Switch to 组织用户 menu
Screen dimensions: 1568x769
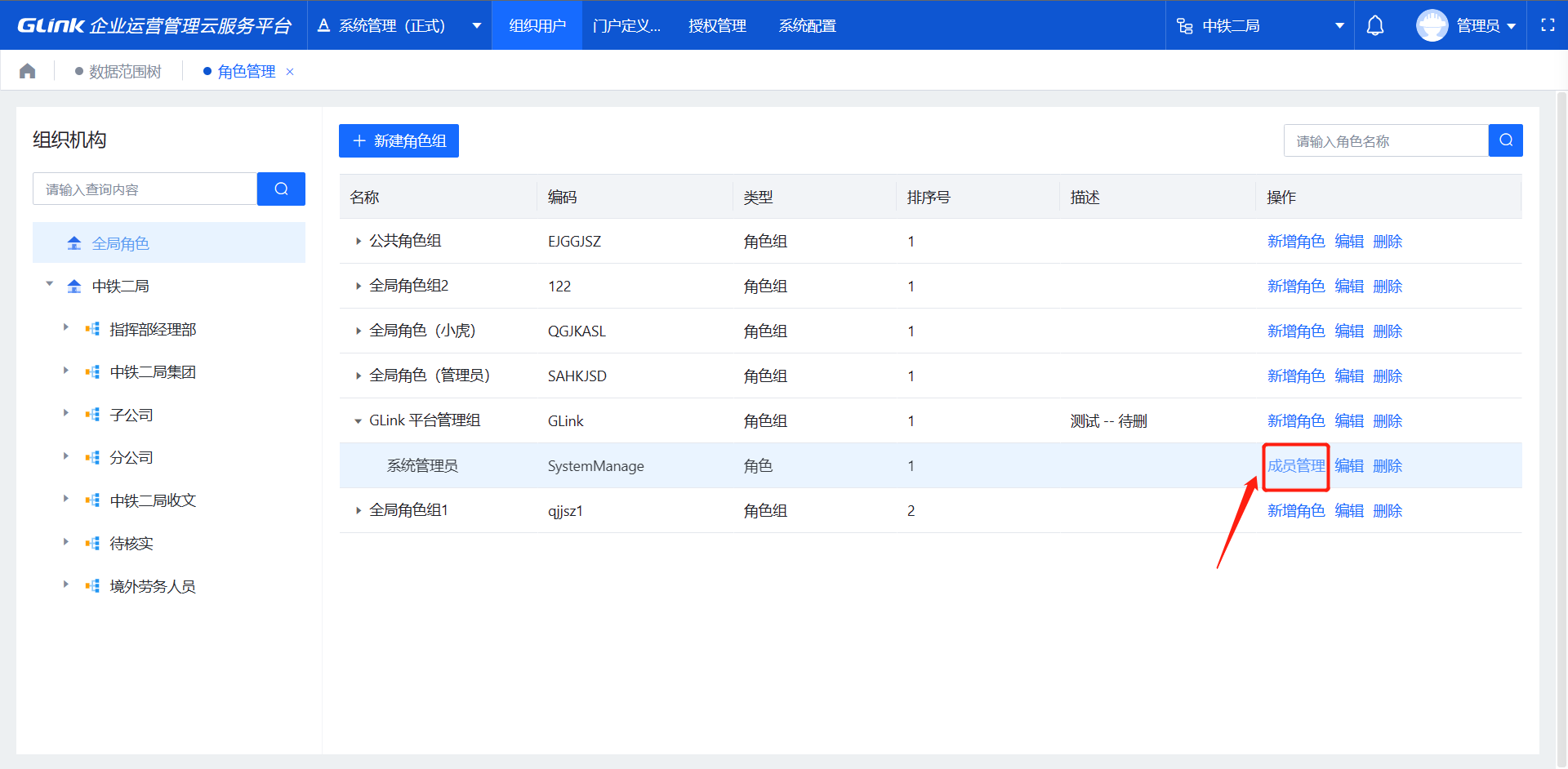click(x=537, y=25)
